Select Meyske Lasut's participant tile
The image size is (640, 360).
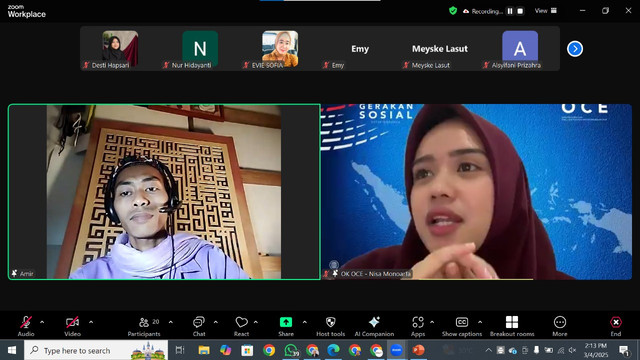pos(440,49)
